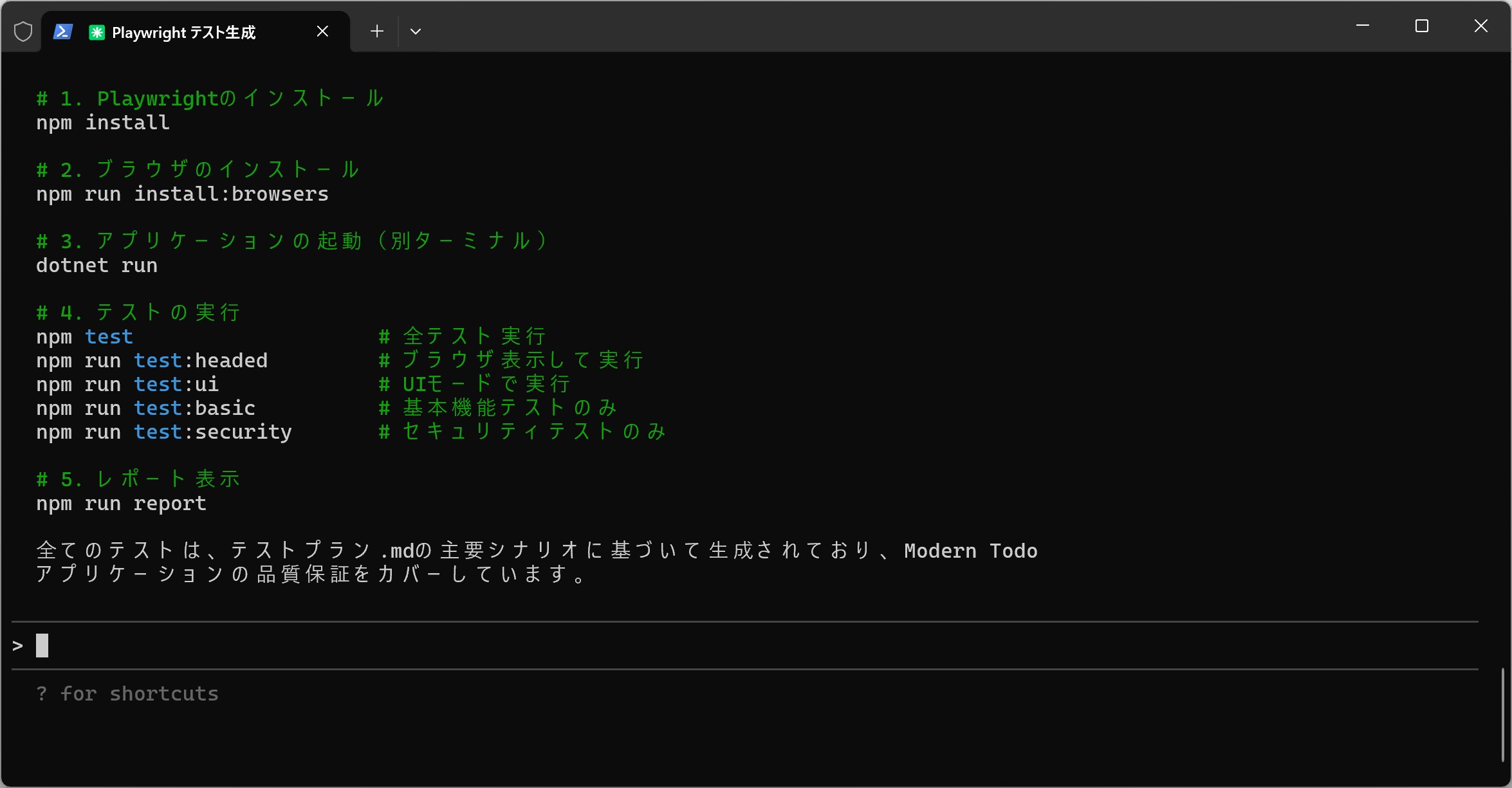Close the terminal window
The width and height of the screenshot is (1512, 788).
pyautogui.click(x=1480, y=26)
